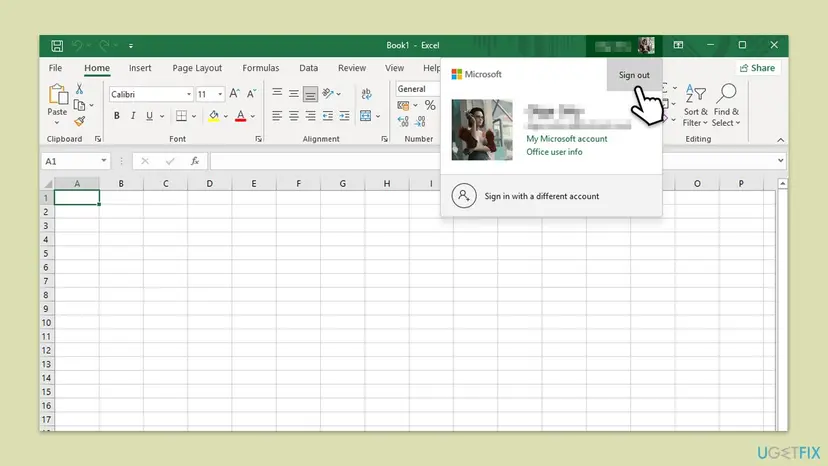The height and width of the screenshot is (466, 828).
Task: Click the Borders icon
Action: click(x=181, y=116)
